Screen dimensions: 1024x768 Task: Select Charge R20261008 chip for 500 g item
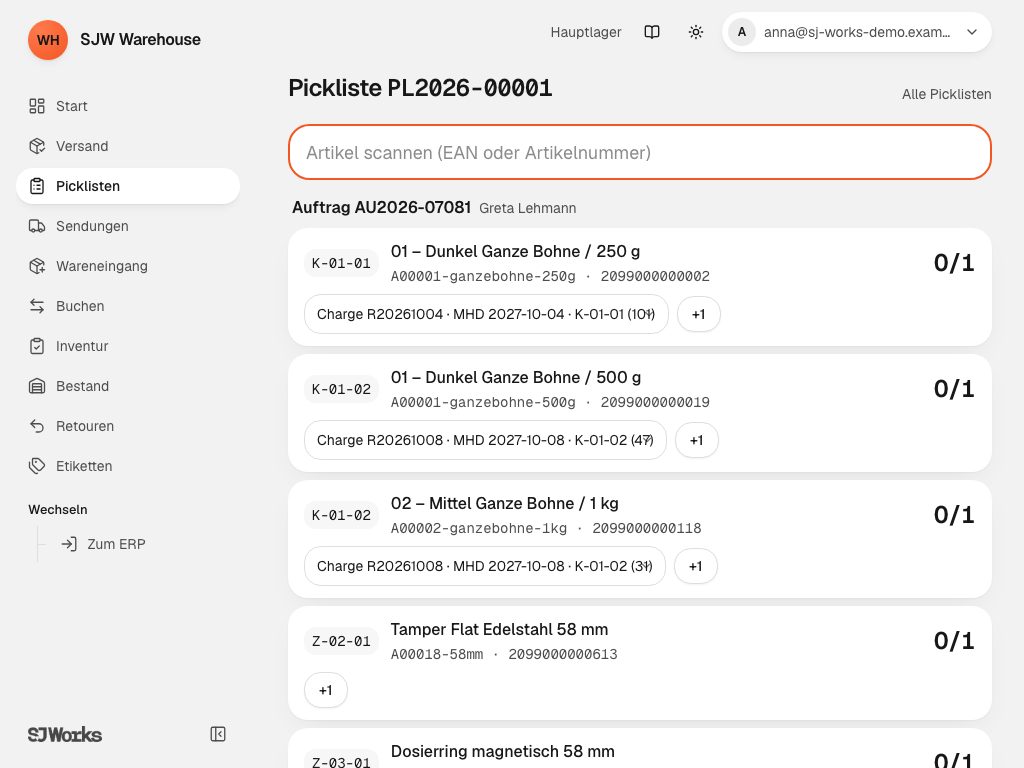pos(485,440)
